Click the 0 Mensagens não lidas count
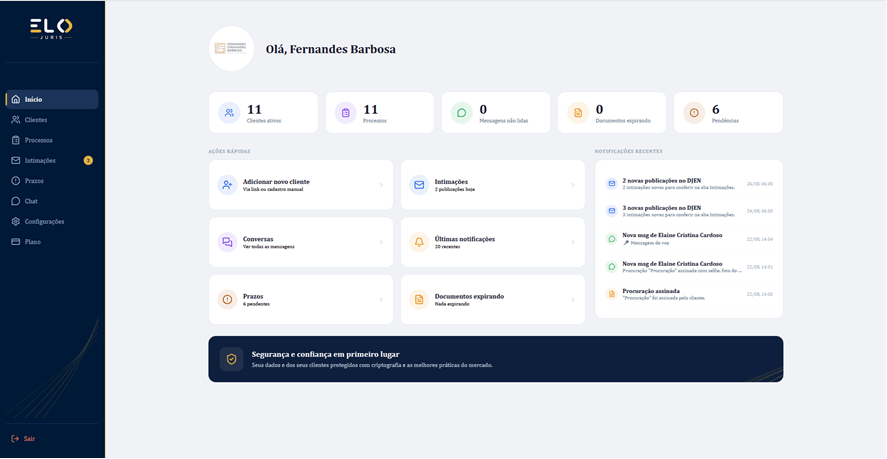Image resolution: width=887 pixels, height=459 pixels. pyautogui.click(x=483, y=109)
